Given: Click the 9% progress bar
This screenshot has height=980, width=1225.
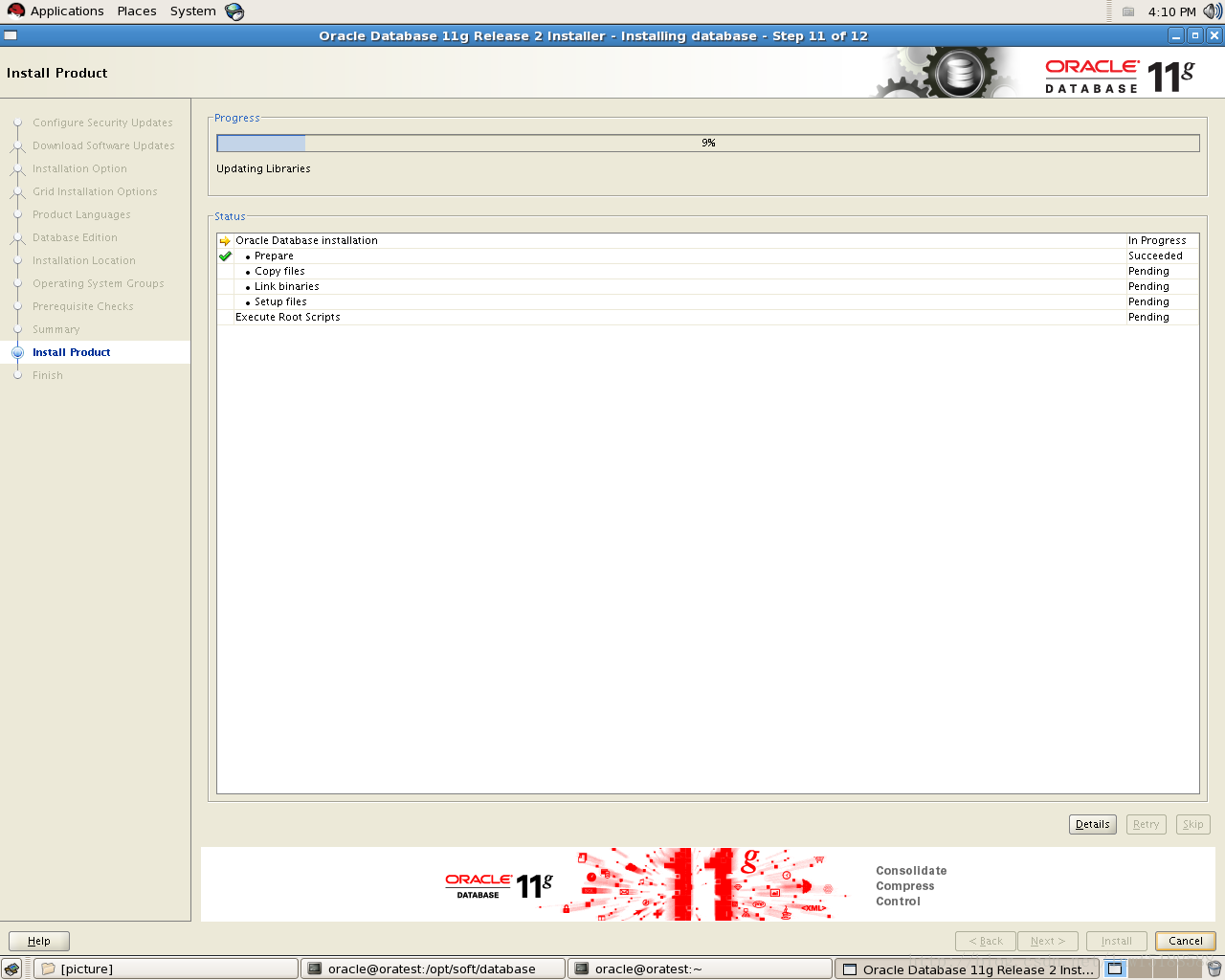Looking at the screenshot, I should click(708, 143).
